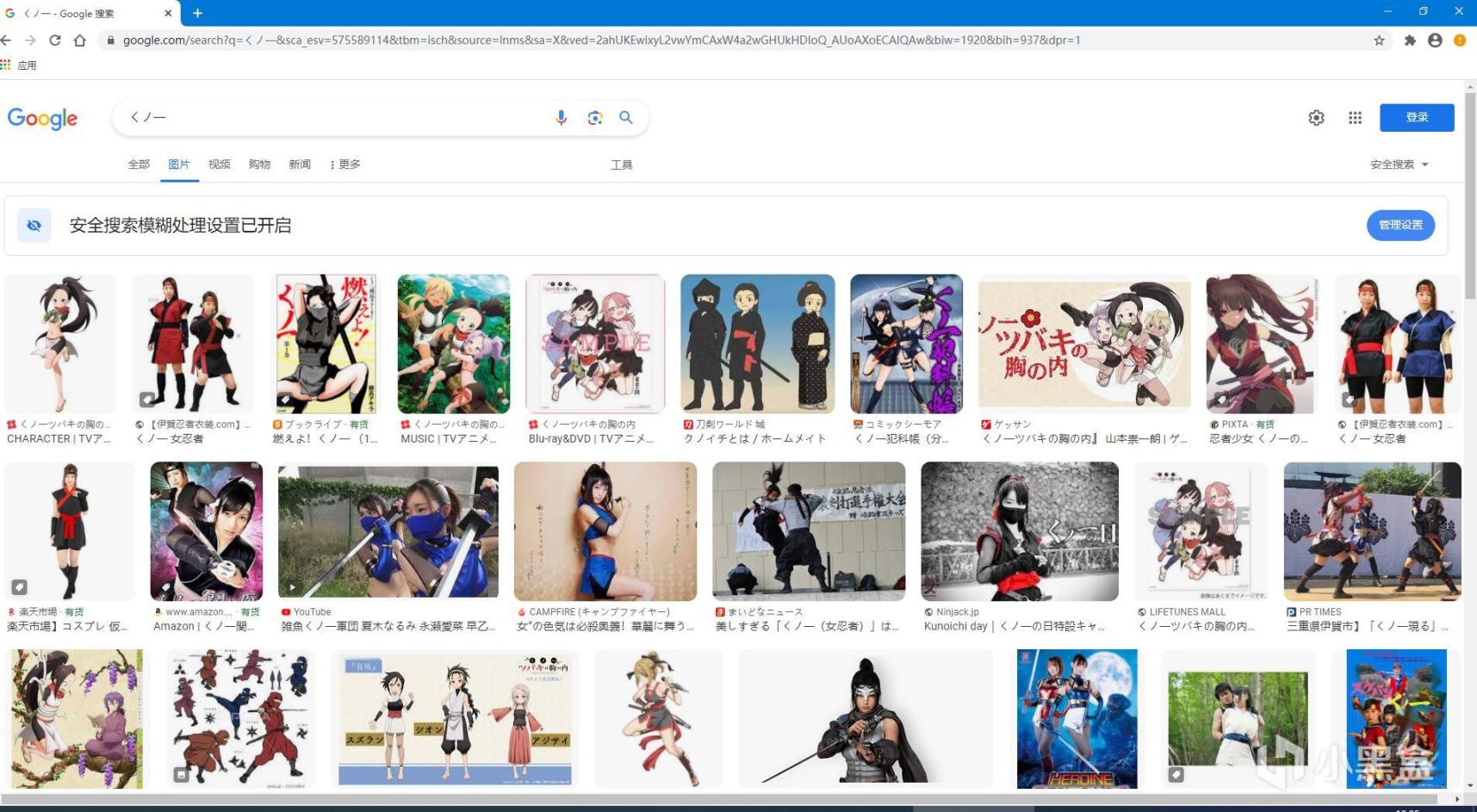Viewport: 1477px width, 812px height.
Task: Open the ホームメイト クノイチとは illustration thumbnail
Action: [757, 344]
